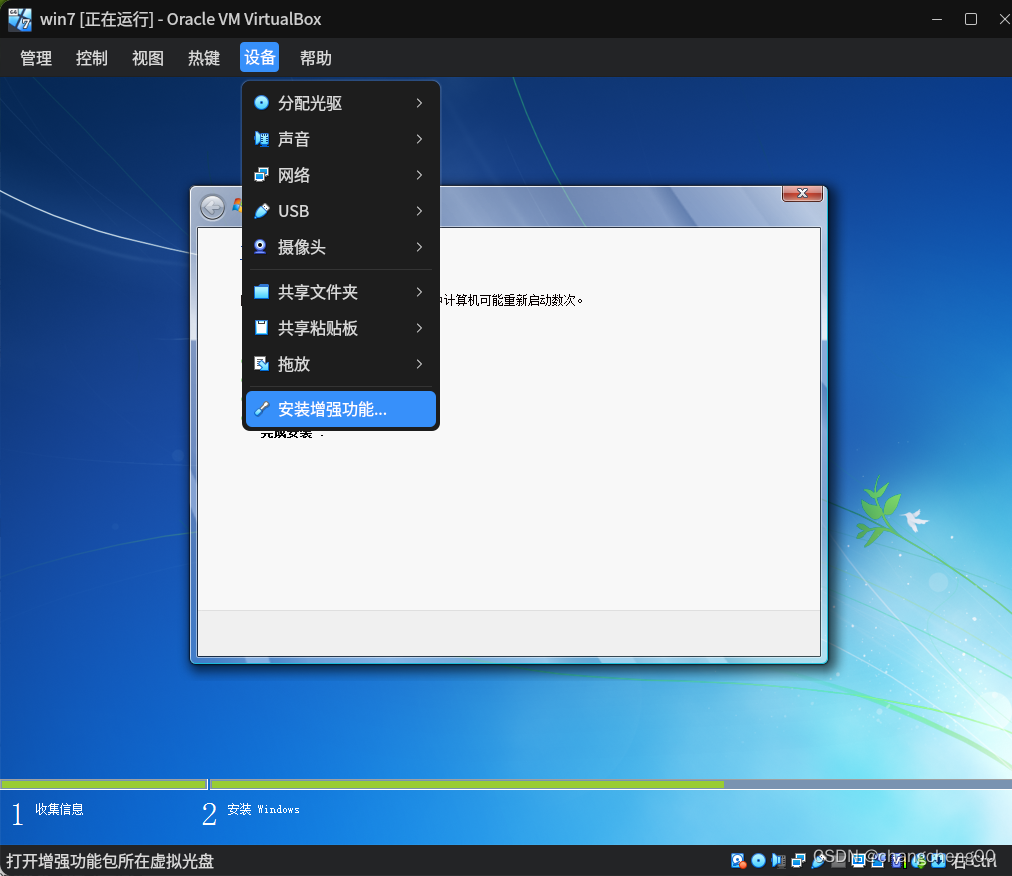
Task: Expand the 共享文件夹 submenu arrow
Action: tap(420, 292)
